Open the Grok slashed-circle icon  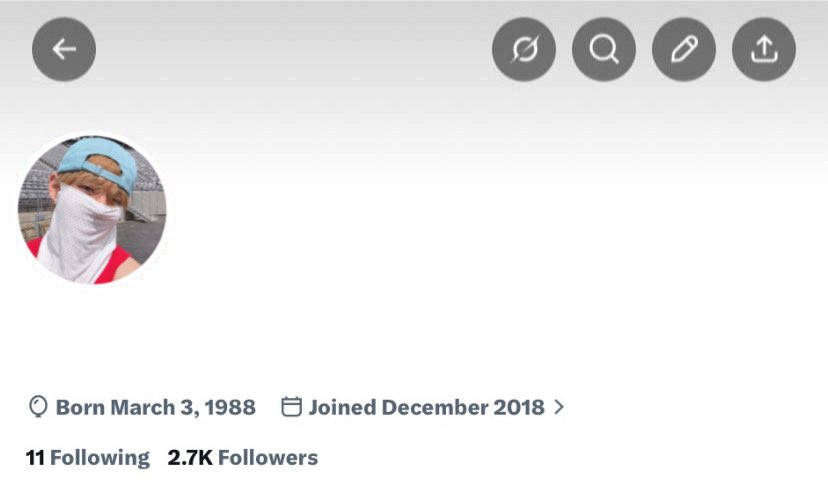(x=524, y=49)
